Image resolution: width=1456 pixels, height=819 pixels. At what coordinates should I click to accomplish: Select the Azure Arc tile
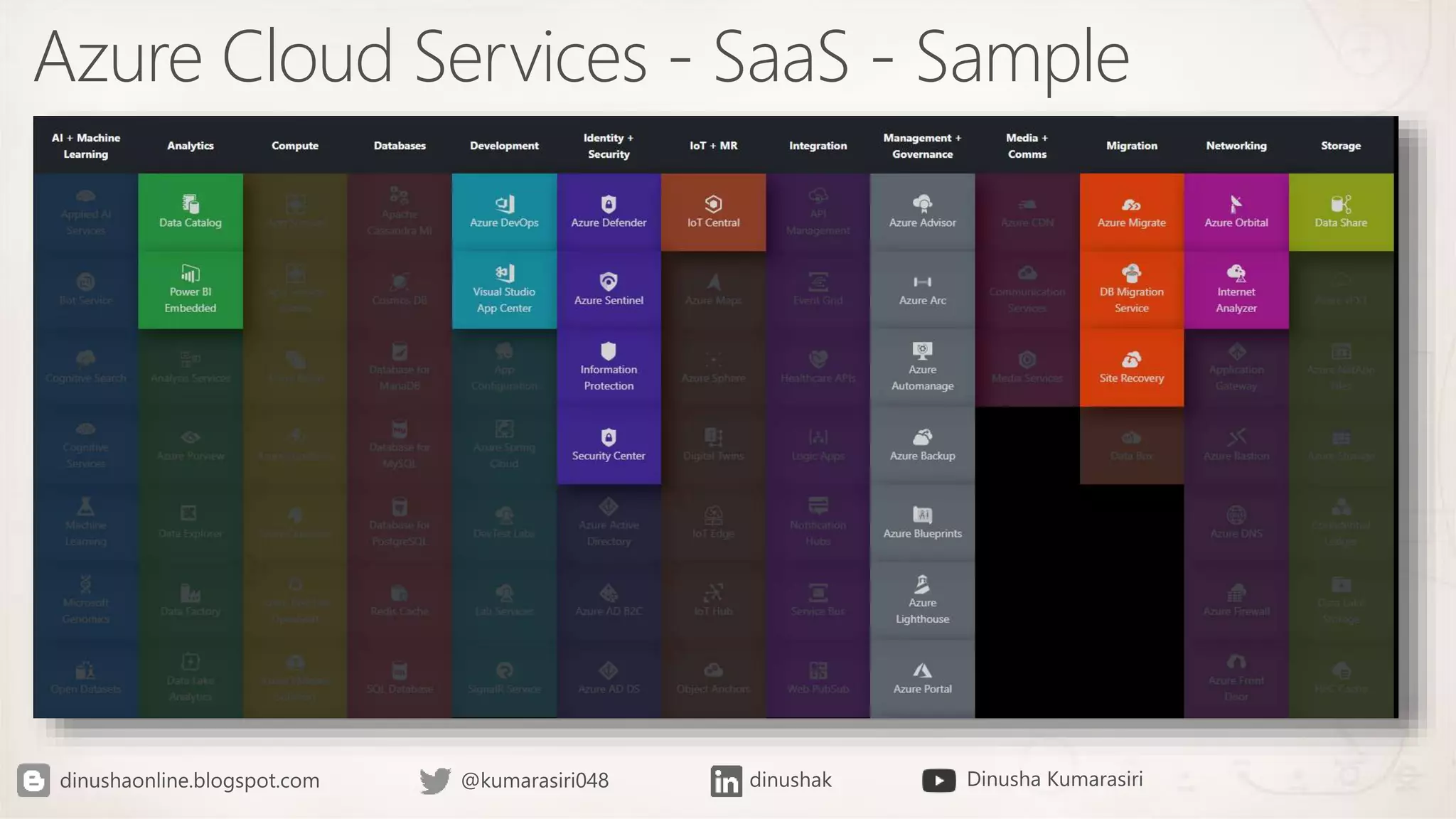click(922, 290)
